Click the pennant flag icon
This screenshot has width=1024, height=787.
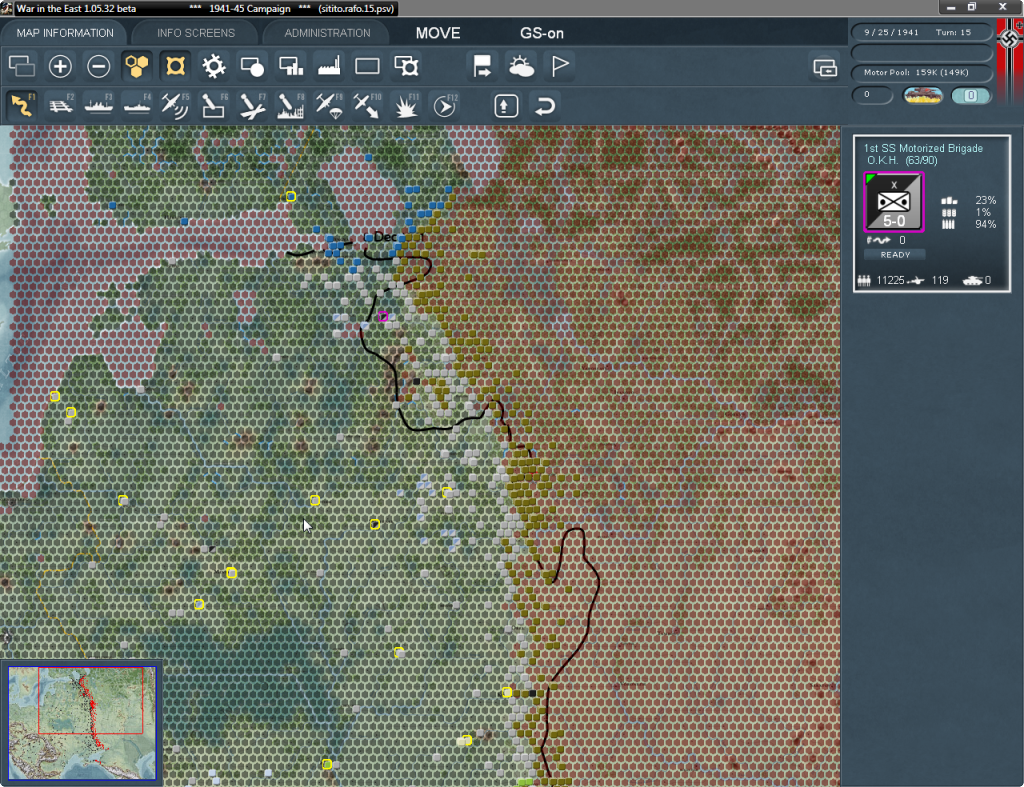(x=560, y=66)
